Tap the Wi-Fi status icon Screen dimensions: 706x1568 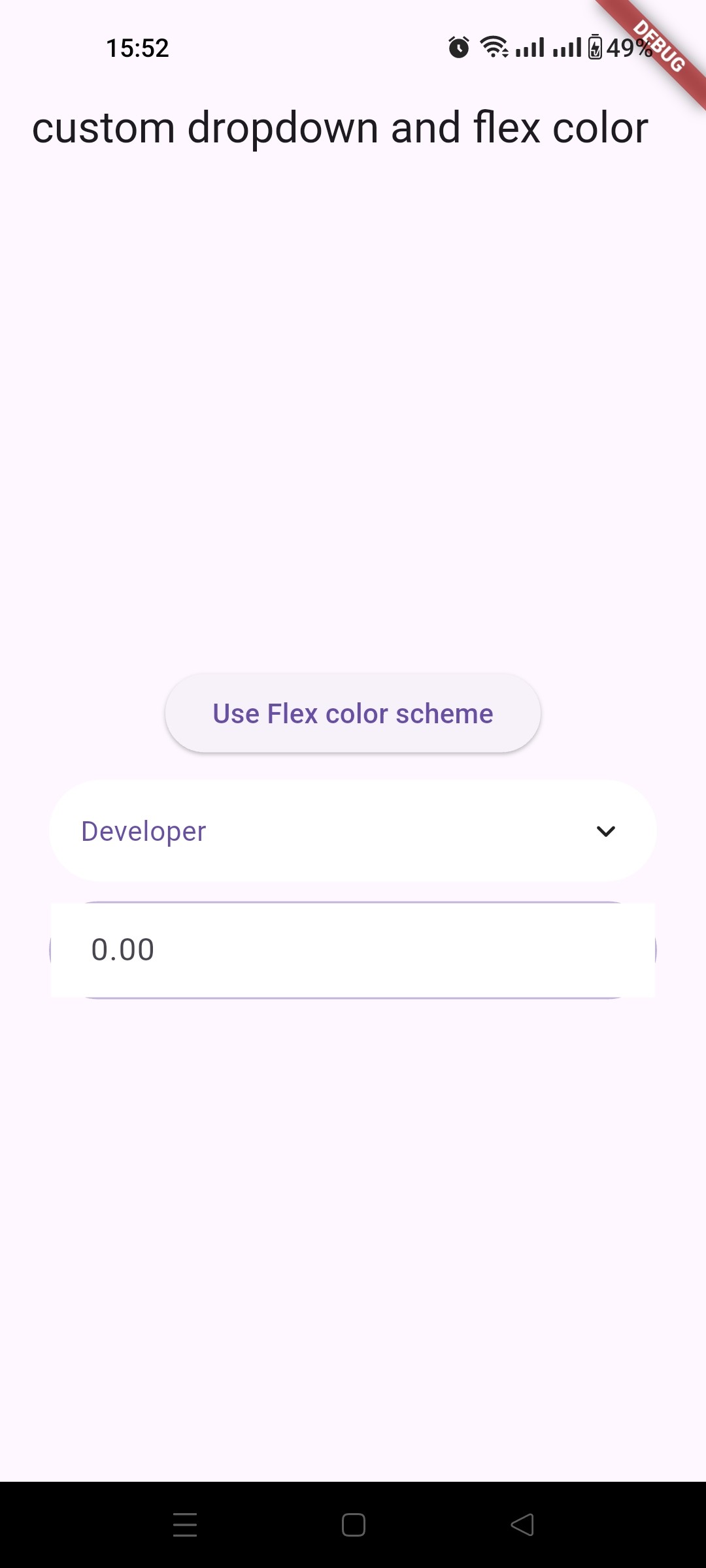[494, 47]
